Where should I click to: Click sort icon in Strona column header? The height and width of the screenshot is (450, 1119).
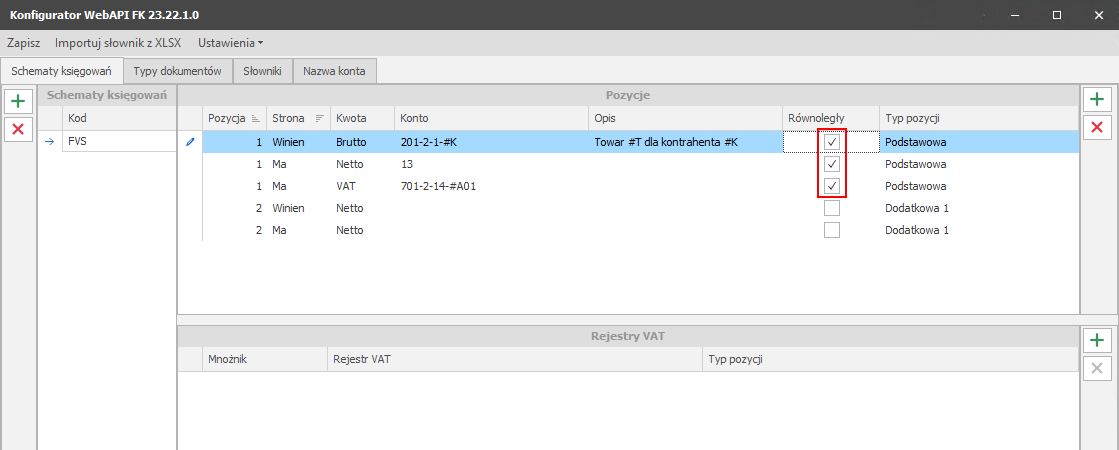click(320, 118)
